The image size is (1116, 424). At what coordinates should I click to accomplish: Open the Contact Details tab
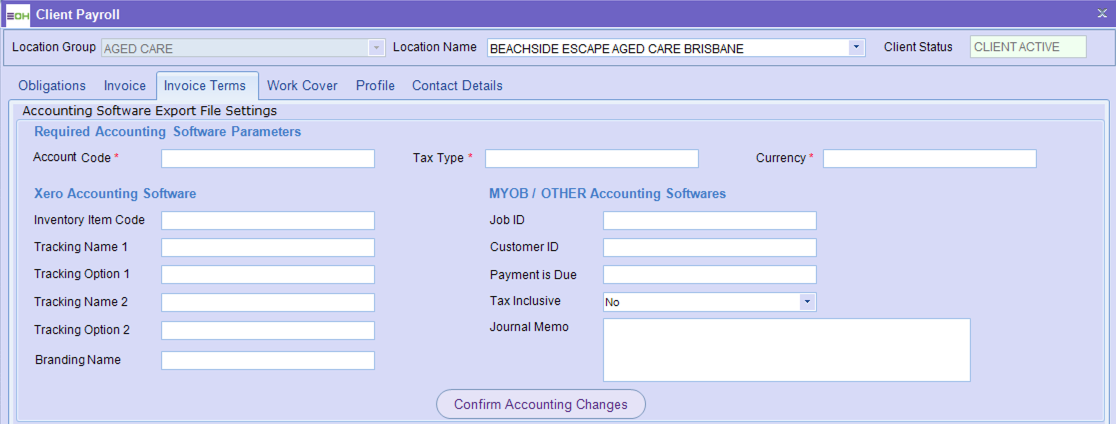coord(457,86)
